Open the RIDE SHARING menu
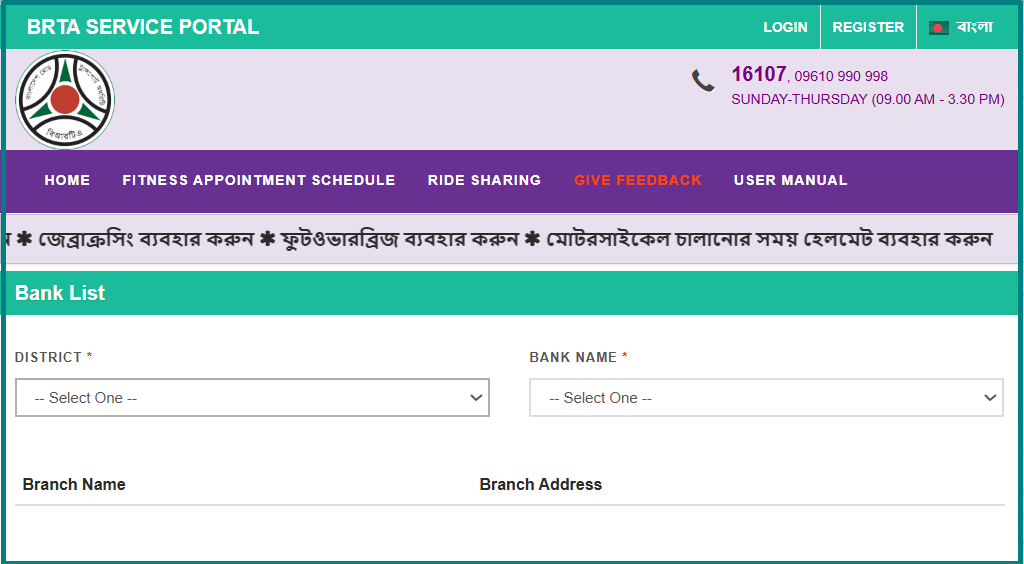 [485, 180]
